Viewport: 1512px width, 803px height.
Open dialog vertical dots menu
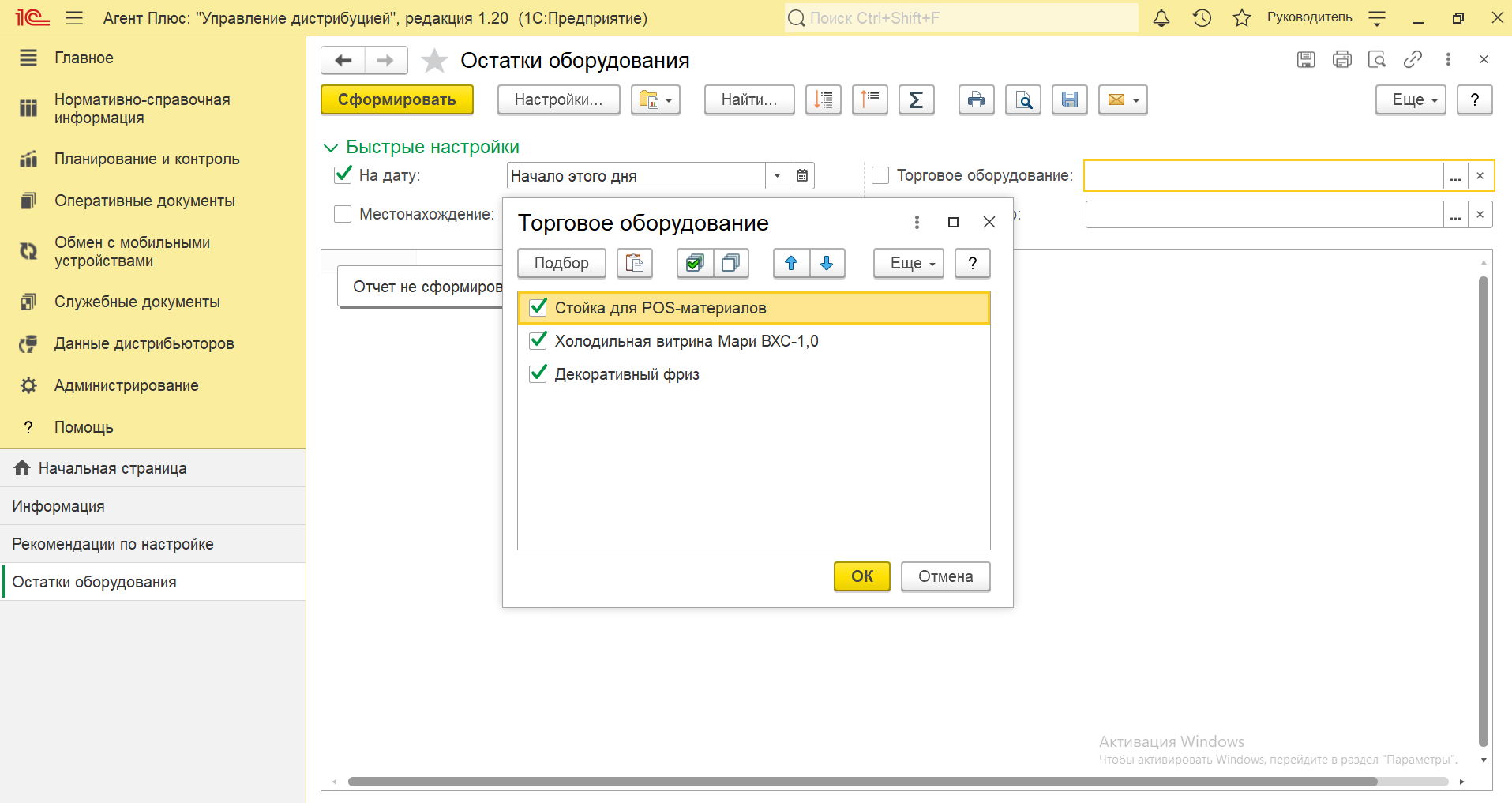(917, 223)
